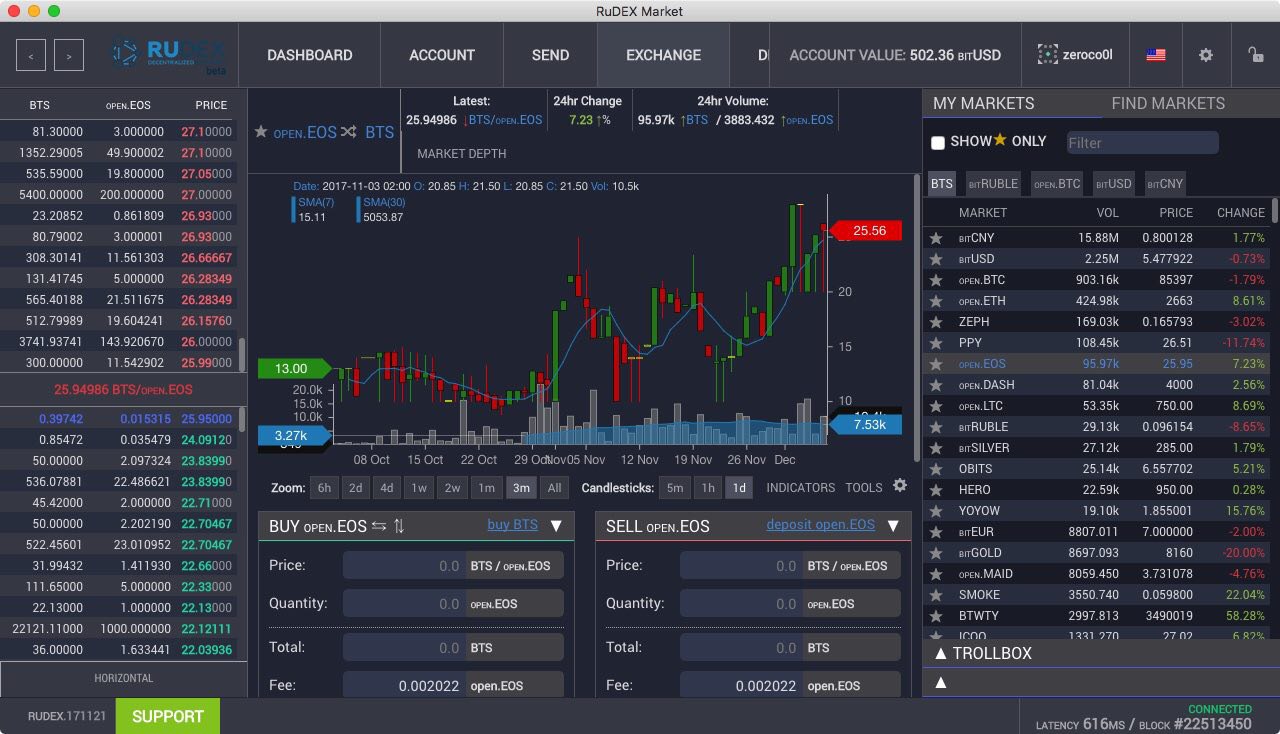Screen dimensions: 1280x734
Task: Star the open.LTC market row
Action: 936,406
